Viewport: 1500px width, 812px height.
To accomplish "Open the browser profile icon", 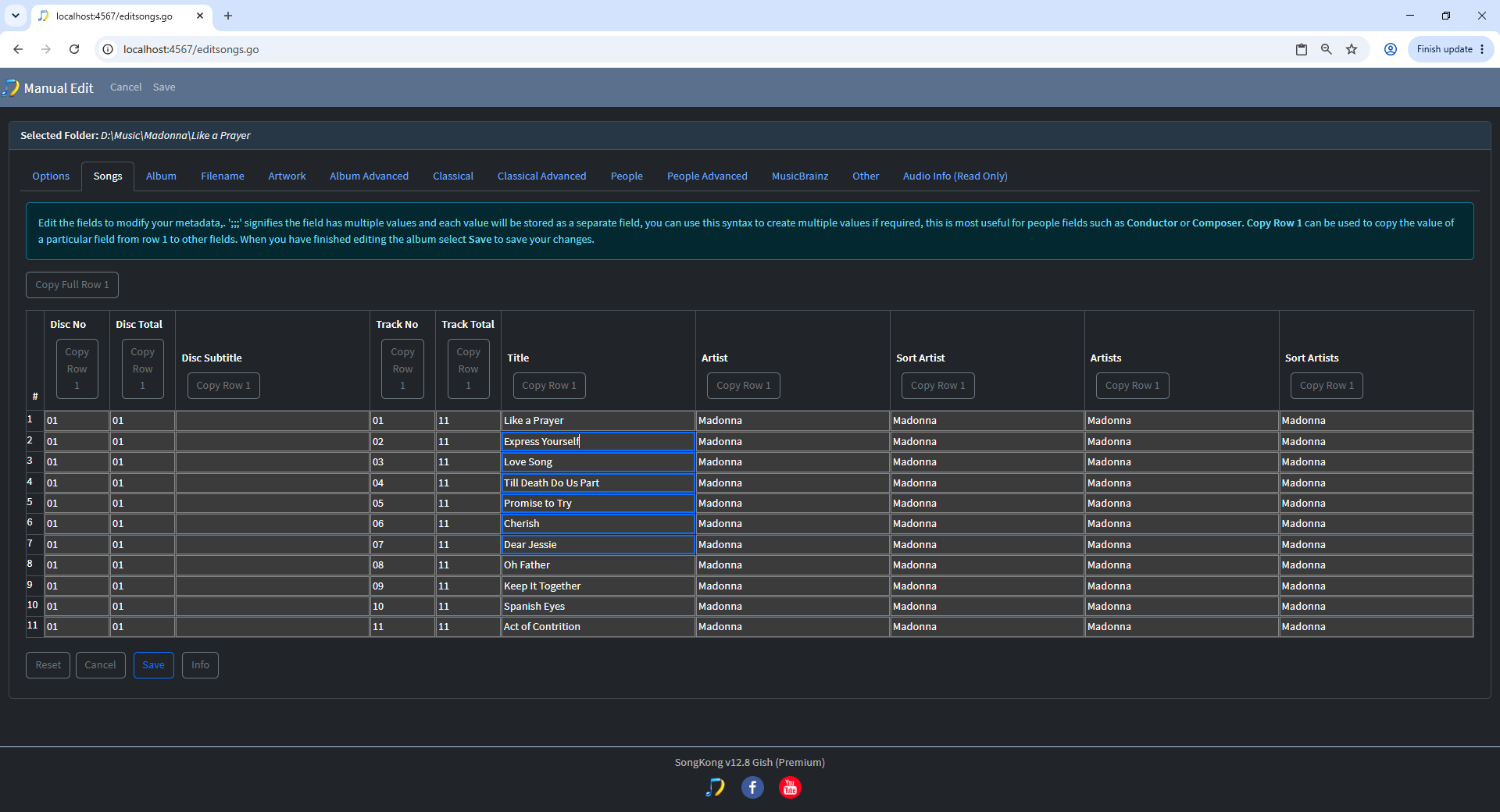I will point(1391,49).
